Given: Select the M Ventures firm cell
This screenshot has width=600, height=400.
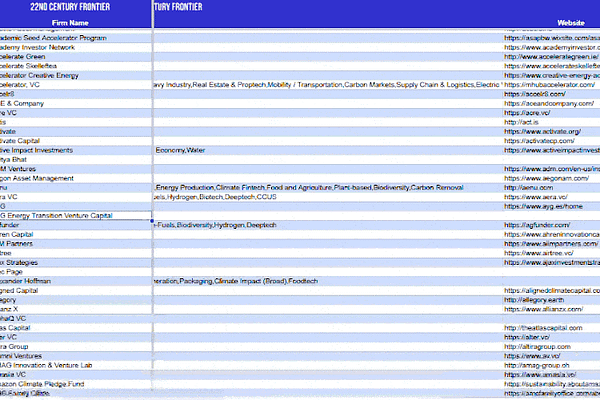Looking at the screenshot, I should click(76, 169).
